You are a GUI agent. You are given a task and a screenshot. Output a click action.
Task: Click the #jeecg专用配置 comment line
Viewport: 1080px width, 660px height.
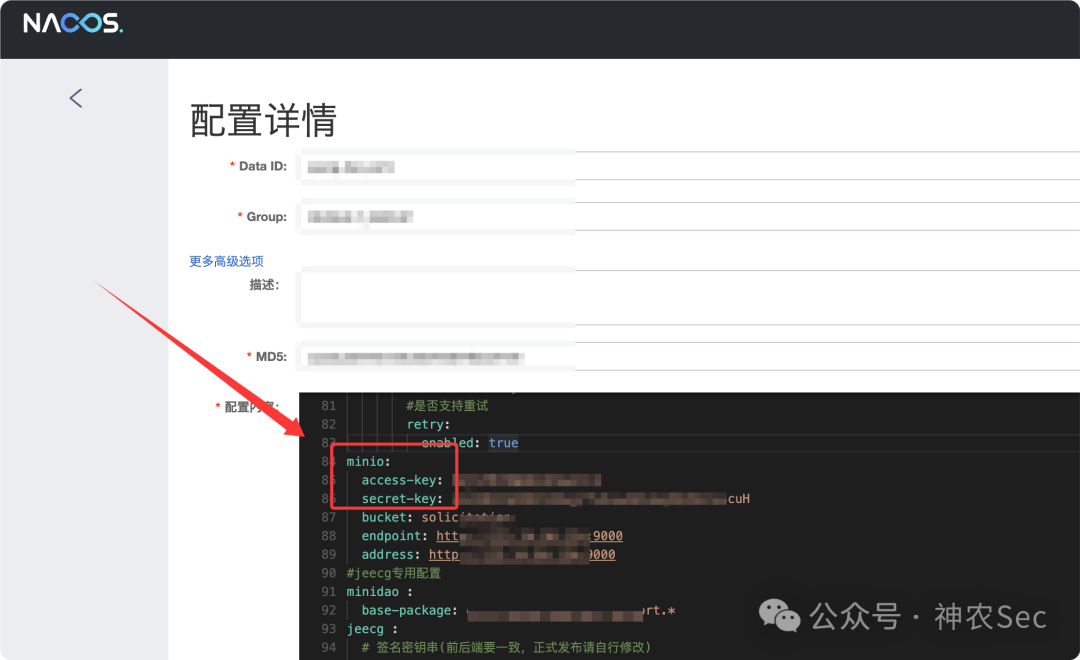393,573
